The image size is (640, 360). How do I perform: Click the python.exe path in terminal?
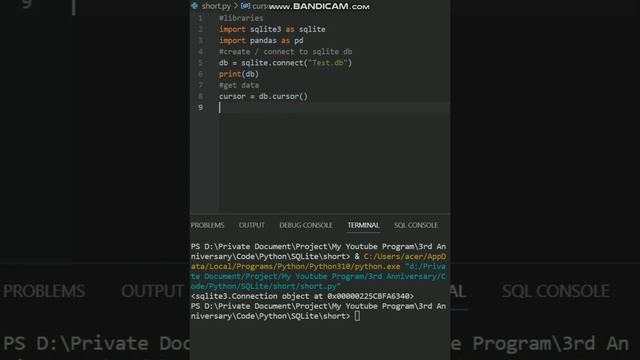pos(318,261)
